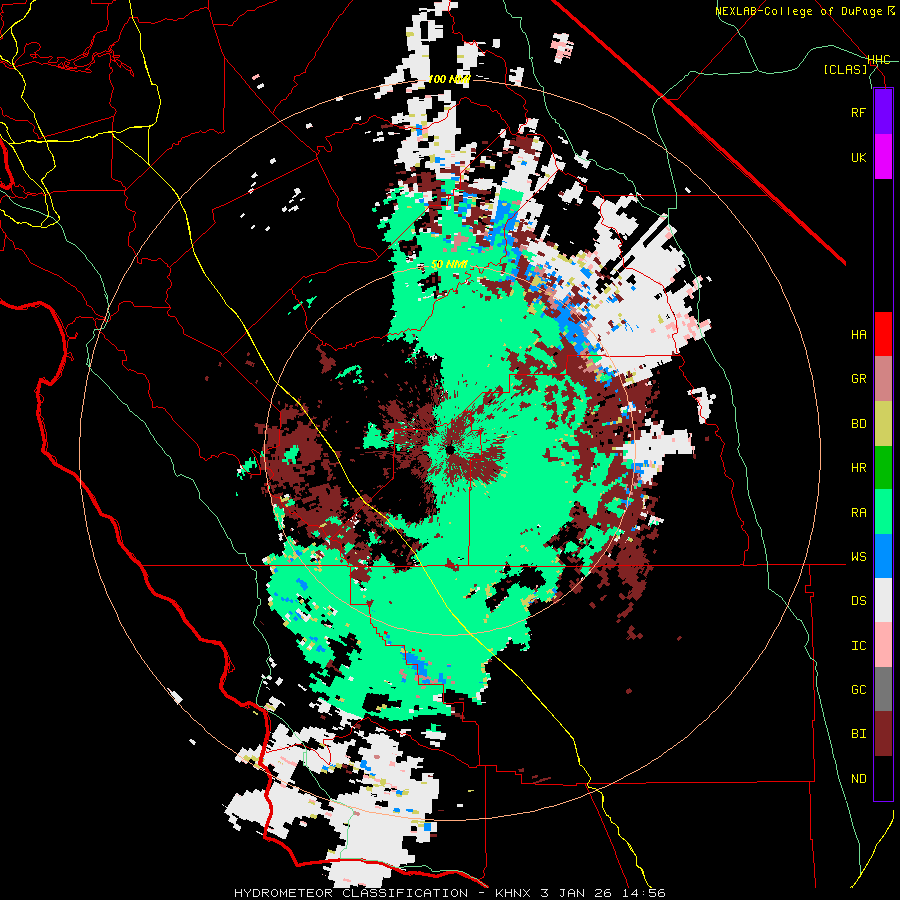Click the RA light green legend swatch

pos(883,512)
